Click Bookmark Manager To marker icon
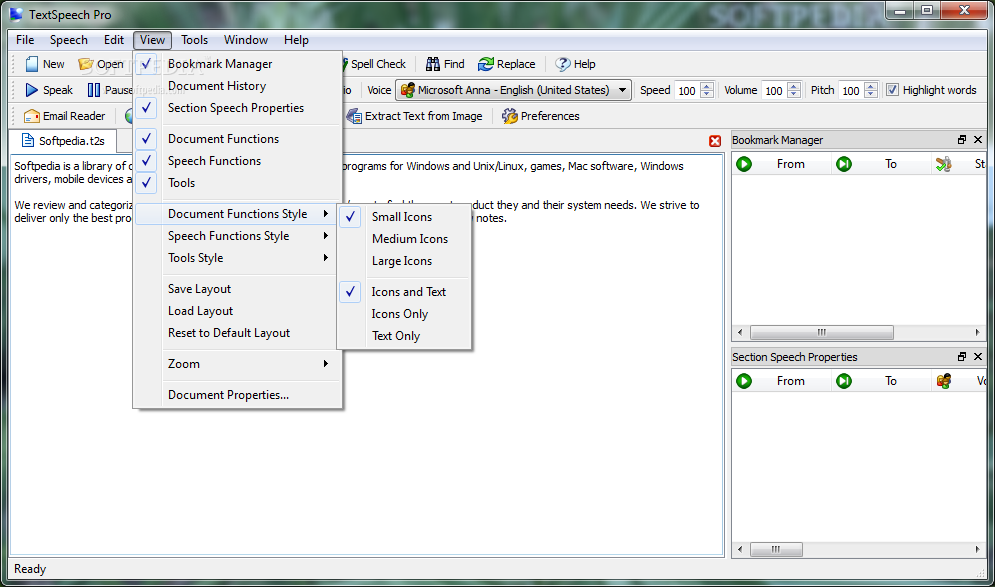Image resolution: width=995 pixels, height=587 pixels. 844,164
